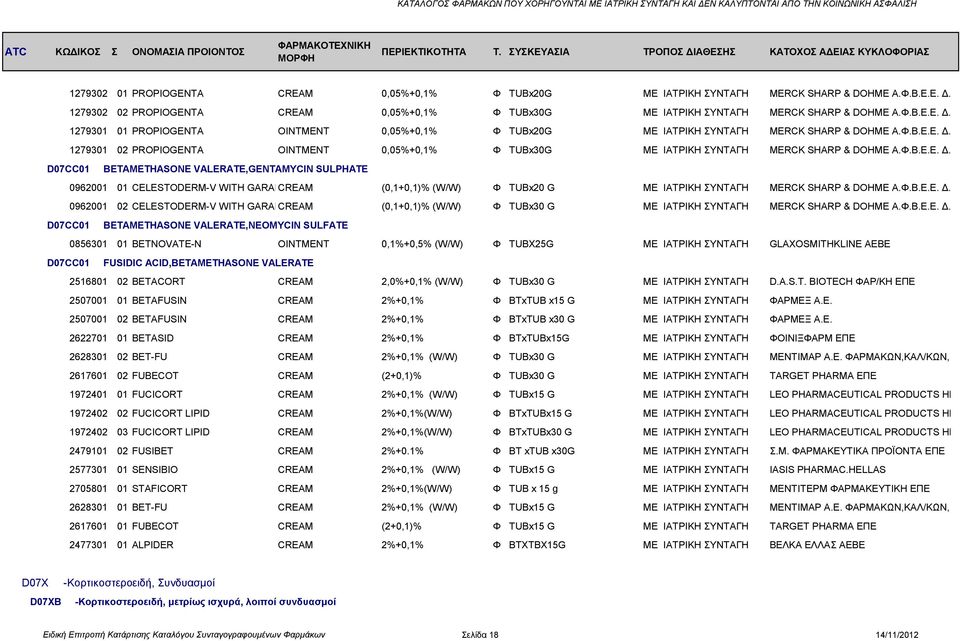960x641 pixels.
Task: Click code 2622701
Action: (x=88, y=338)
